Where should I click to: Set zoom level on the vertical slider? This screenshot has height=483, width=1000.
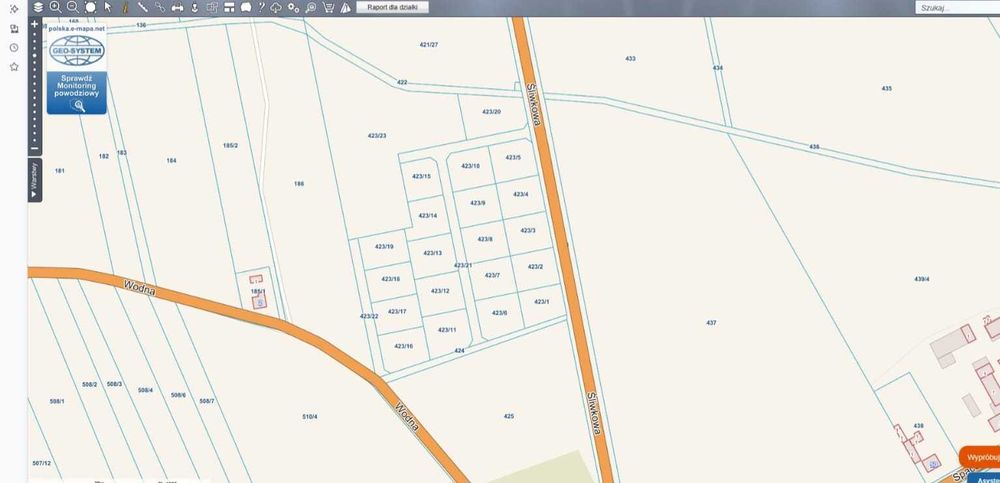34,86
